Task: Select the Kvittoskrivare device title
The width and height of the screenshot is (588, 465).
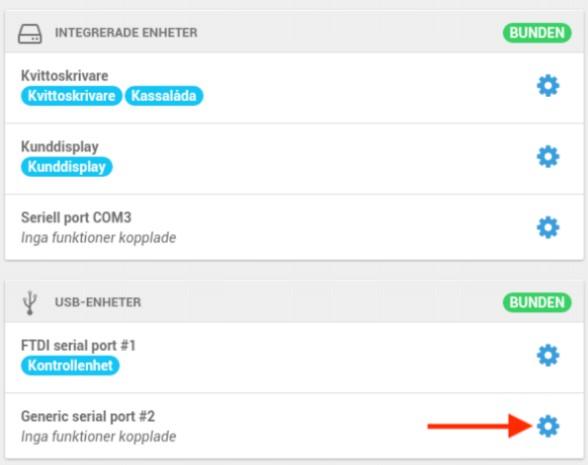Action: [64, 75]
